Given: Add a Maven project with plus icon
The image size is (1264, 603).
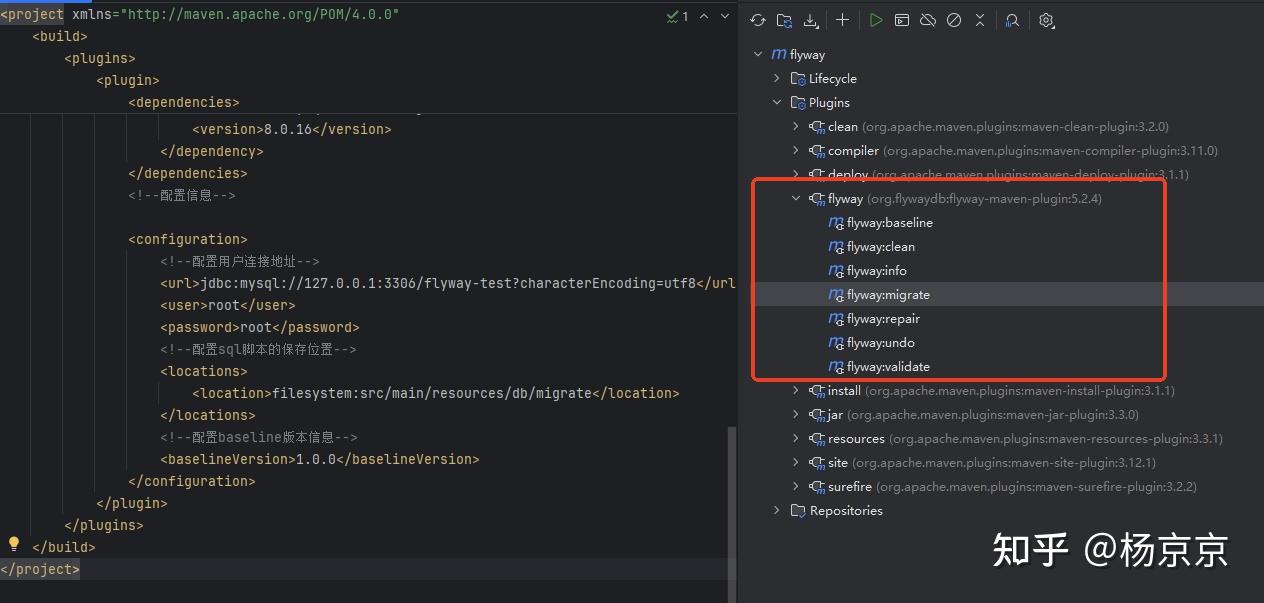Looking at the screenshot, I should point(842,20).
